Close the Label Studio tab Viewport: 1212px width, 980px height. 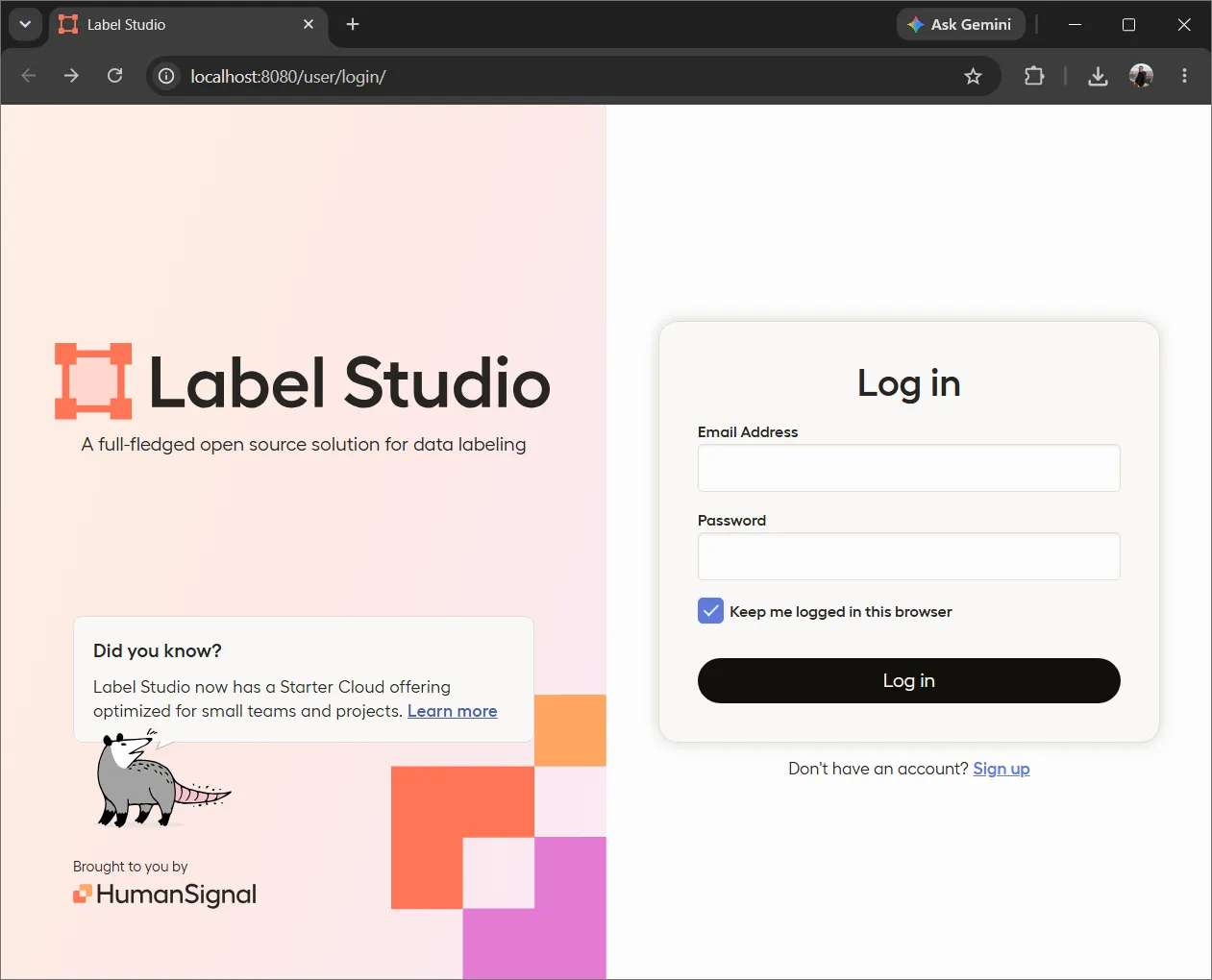tap(309, 24)
